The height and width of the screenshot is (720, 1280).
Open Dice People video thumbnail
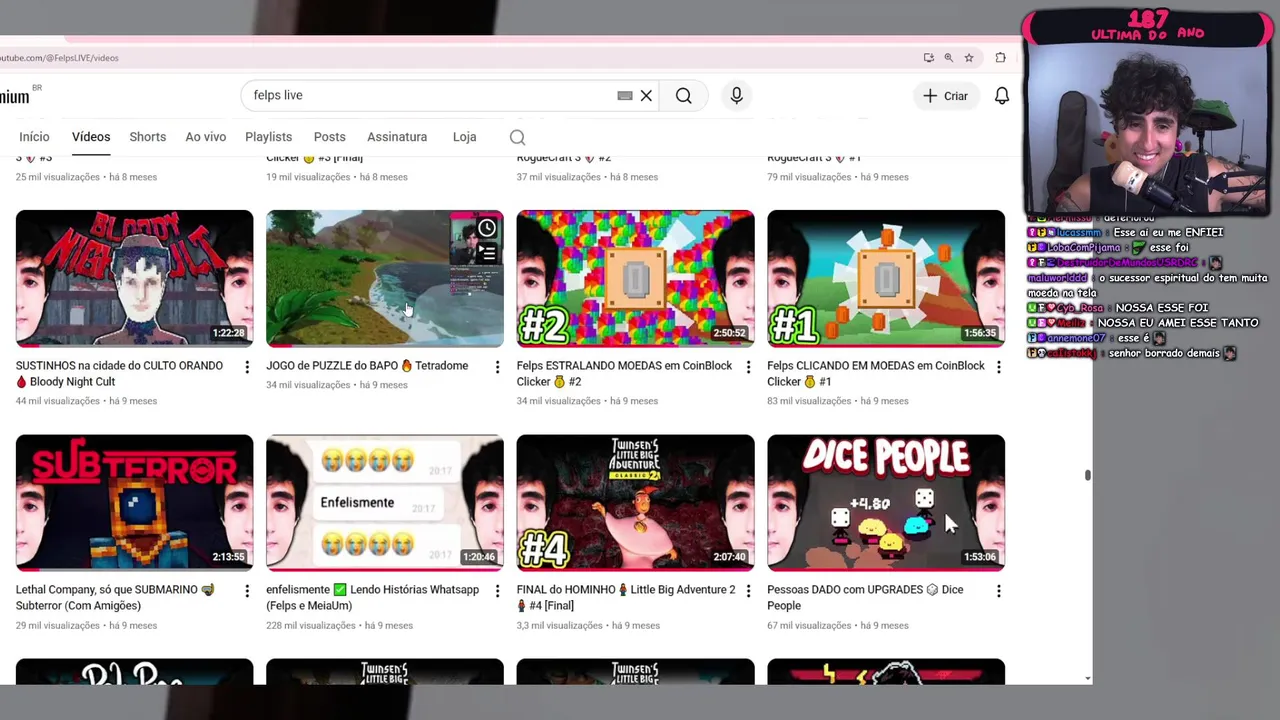(x=886, y=502)
